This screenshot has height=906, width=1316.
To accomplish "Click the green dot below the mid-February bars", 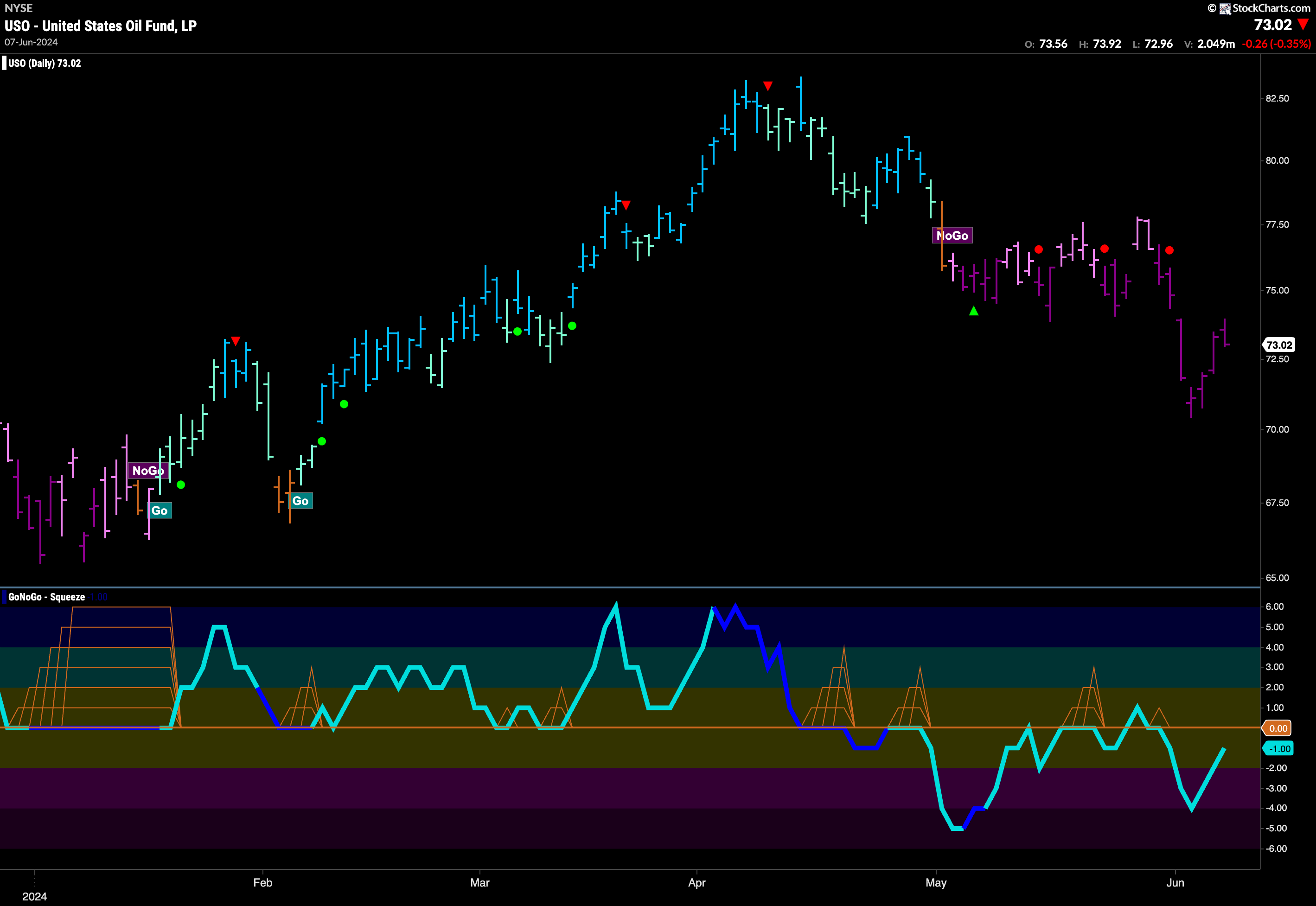I will click(x=344, y=404).
